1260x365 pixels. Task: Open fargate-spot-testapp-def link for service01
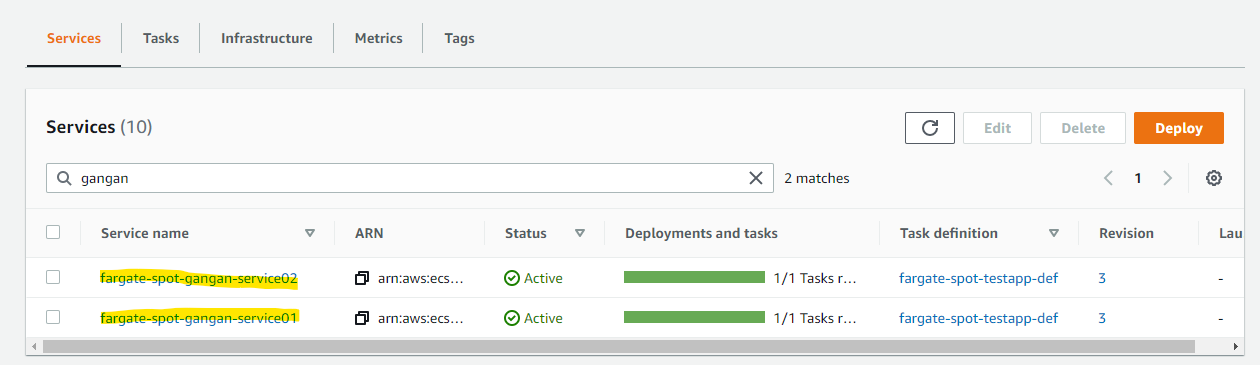tap(979, 318)
